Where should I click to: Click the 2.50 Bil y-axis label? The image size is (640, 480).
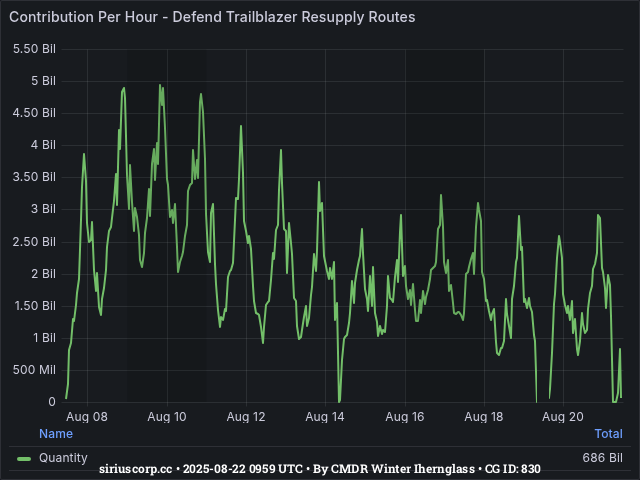[x=34, y=242]
